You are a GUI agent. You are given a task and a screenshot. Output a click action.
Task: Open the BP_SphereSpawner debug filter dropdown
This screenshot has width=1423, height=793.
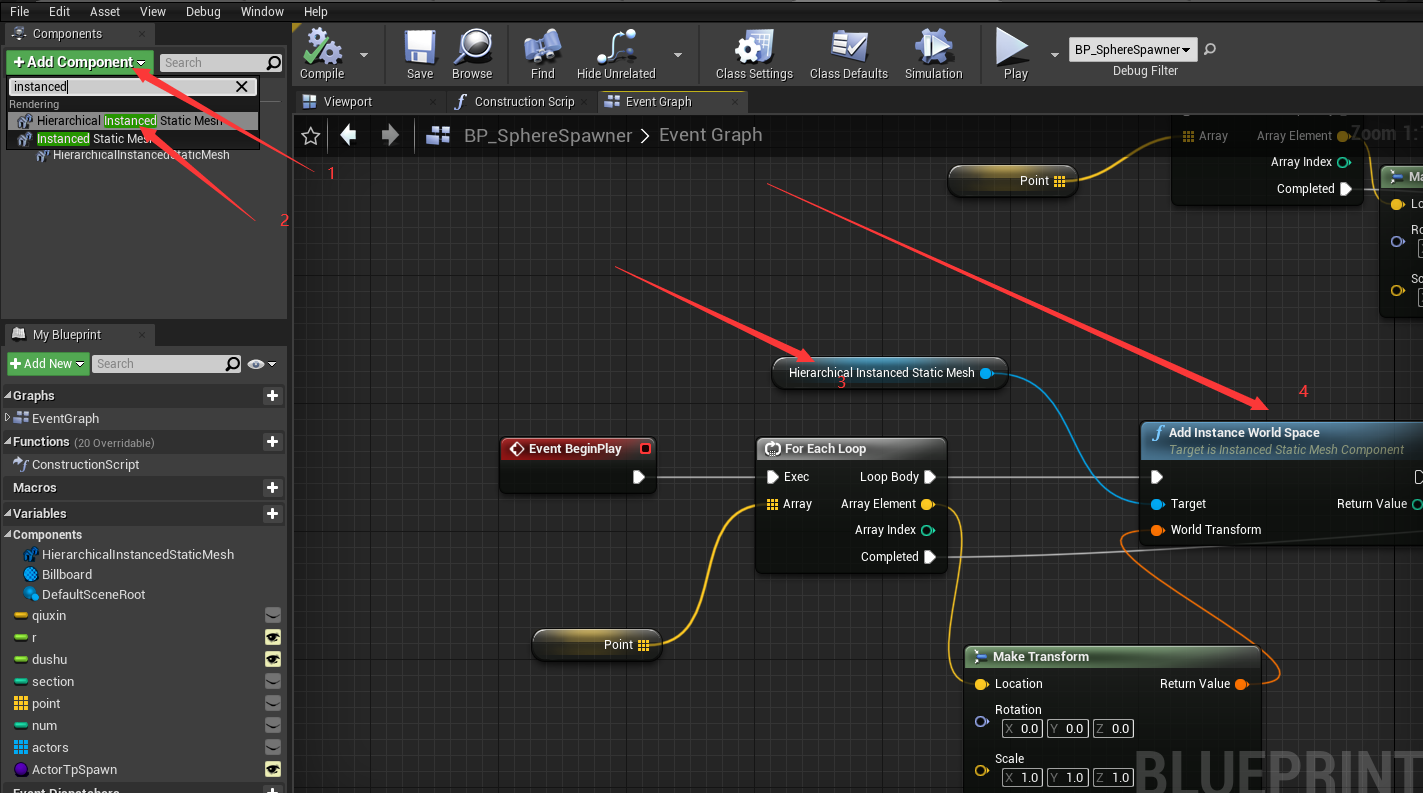(1132, 49)
